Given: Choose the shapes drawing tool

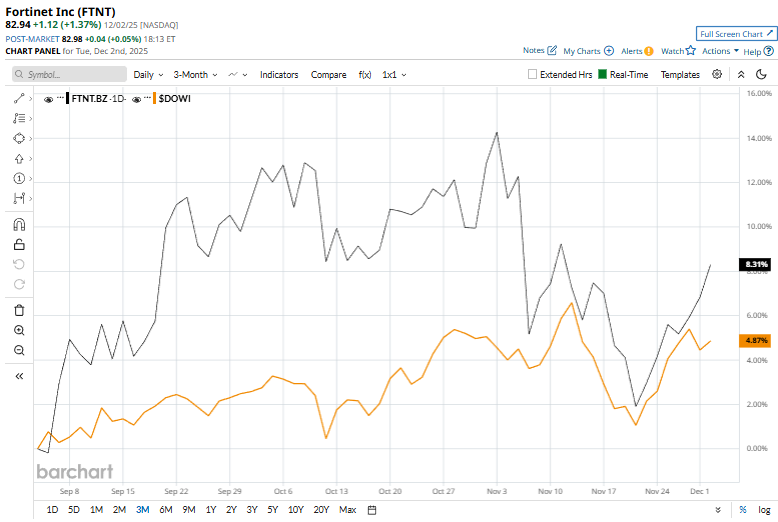Looking at the screenshot, I should (x=19, y=138).
